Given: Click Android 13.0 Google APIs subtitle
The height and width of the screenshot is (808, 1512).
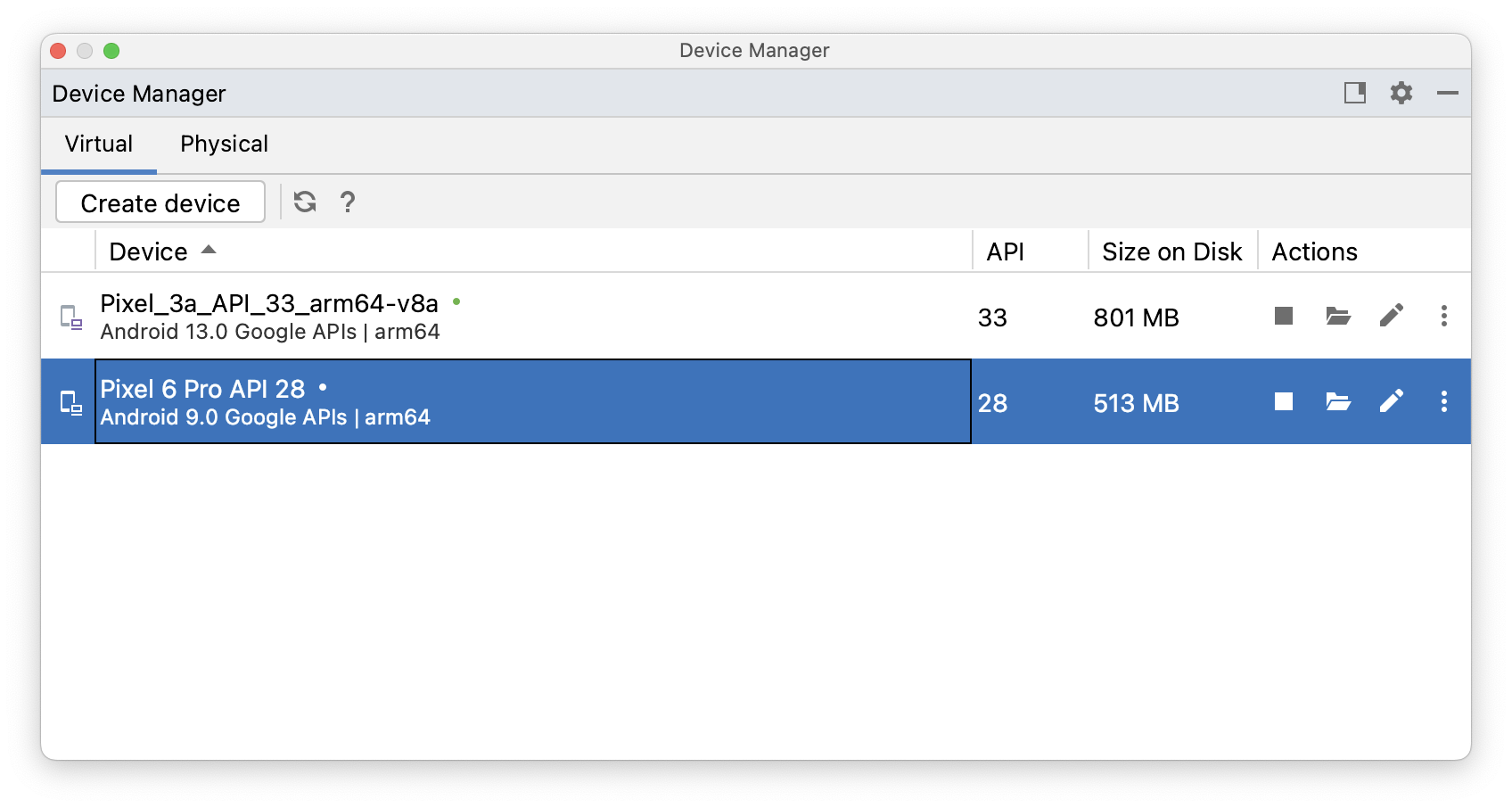Looking at the screenshot, I should 270,332.
